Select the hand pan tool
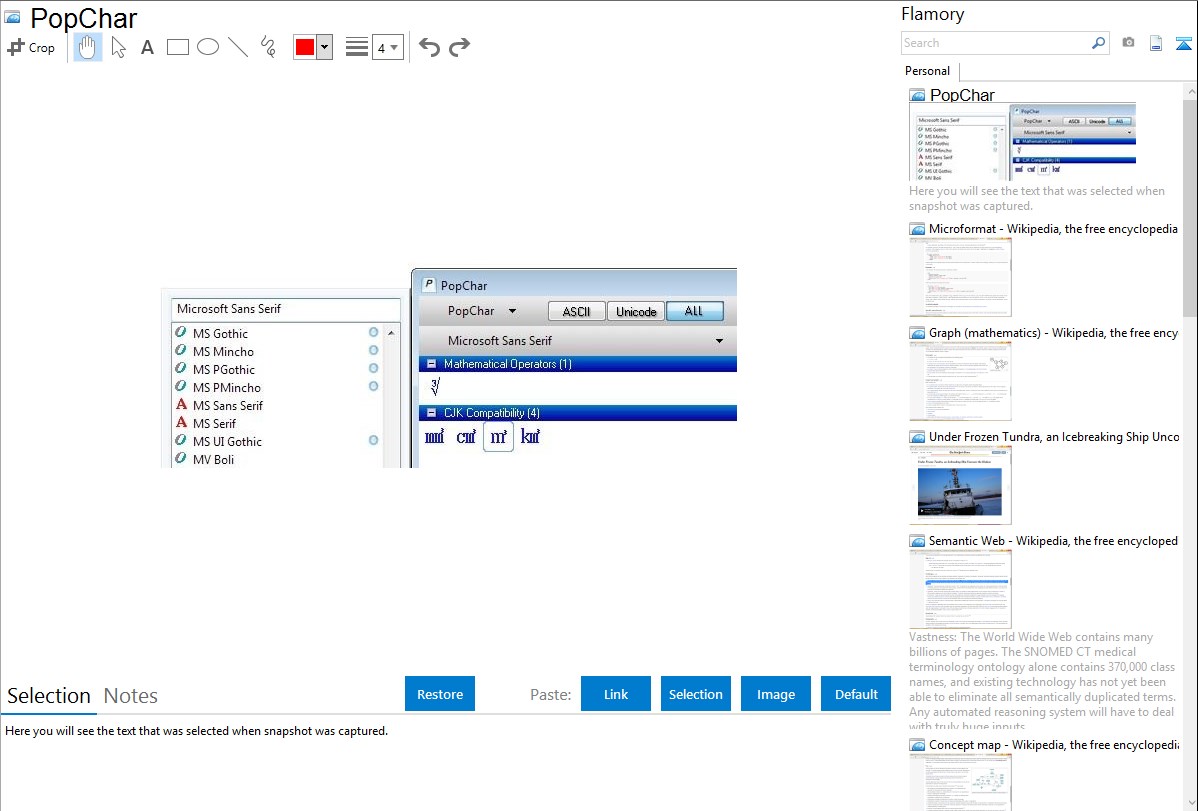Image resolution: width=1198 pixels, height=811 pixels. (x=88, y=47)
